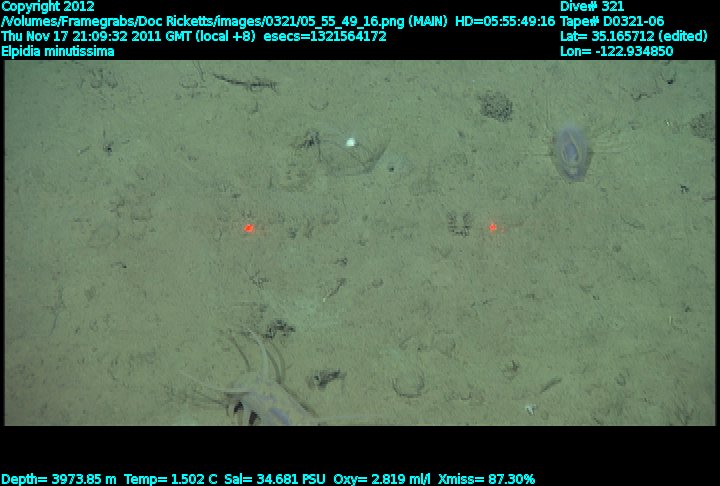
Task: Click the small white blob on the seafloor
Action: pos(351,142)
